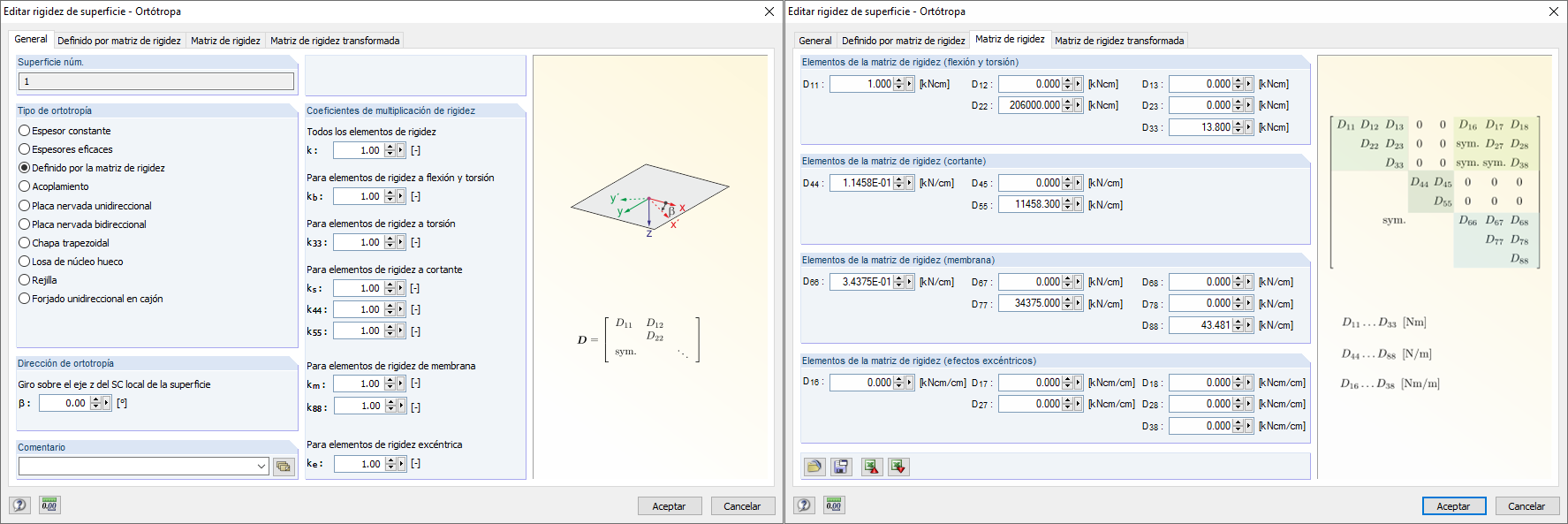
Task: Step the ke eccentric coefficient spinner
Action: tap(390, 464)
